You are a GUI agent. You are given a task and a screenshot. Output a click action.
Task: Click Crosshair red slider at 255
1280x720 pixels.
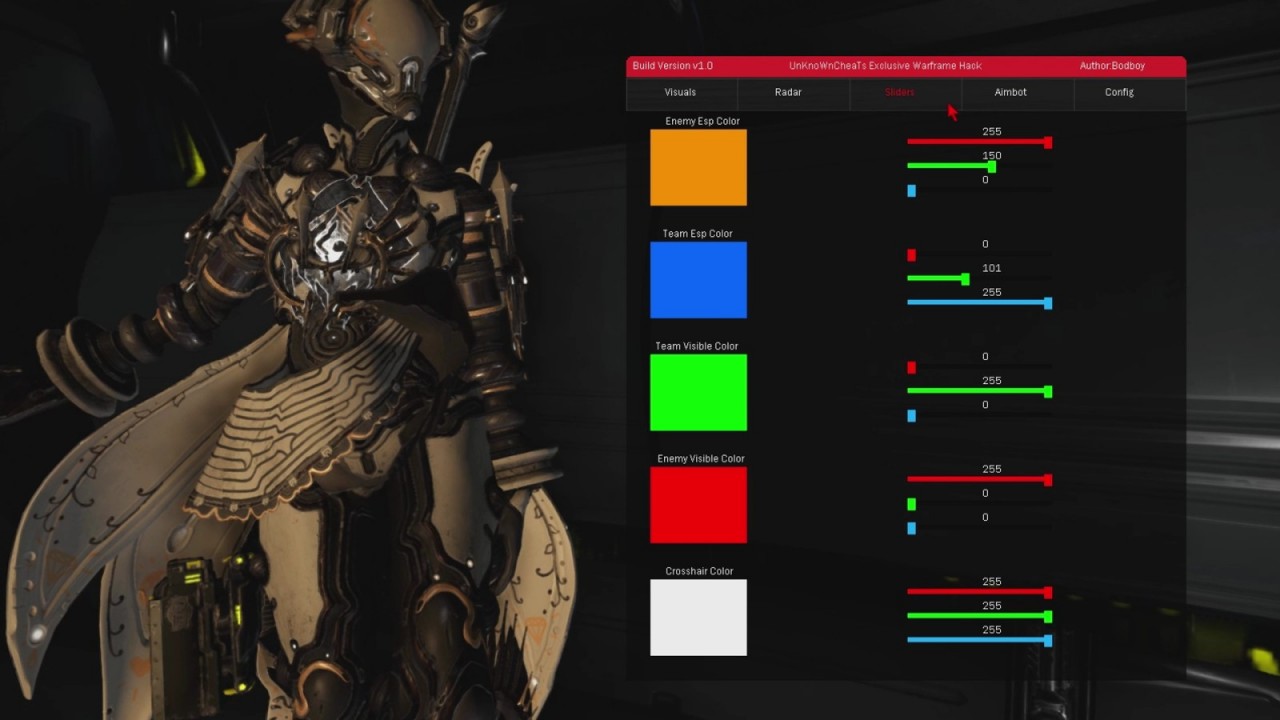pos(979,593)
